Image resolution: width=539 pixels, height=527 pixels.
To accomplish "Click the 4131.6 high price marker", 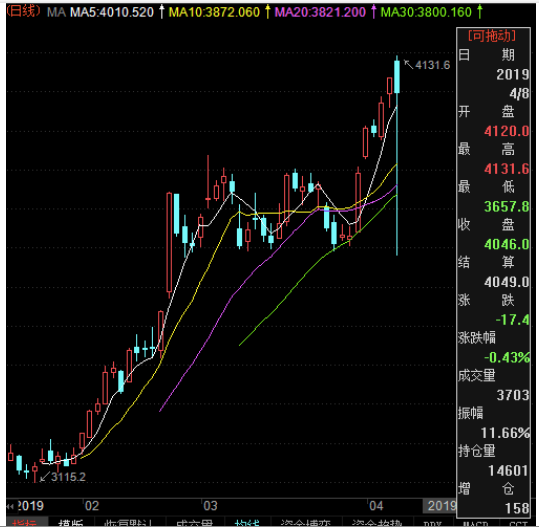I will point(427,65).
